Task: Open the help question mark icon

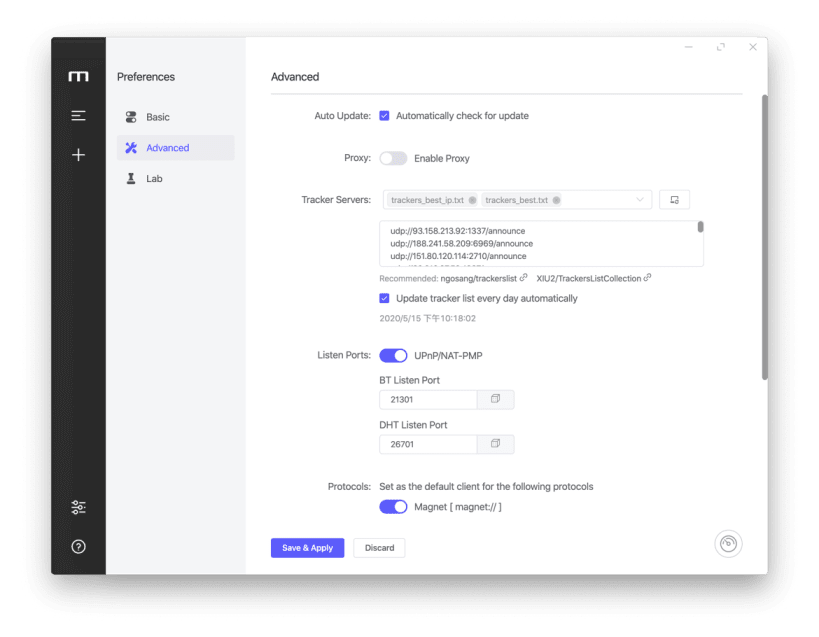Action: 78,547
